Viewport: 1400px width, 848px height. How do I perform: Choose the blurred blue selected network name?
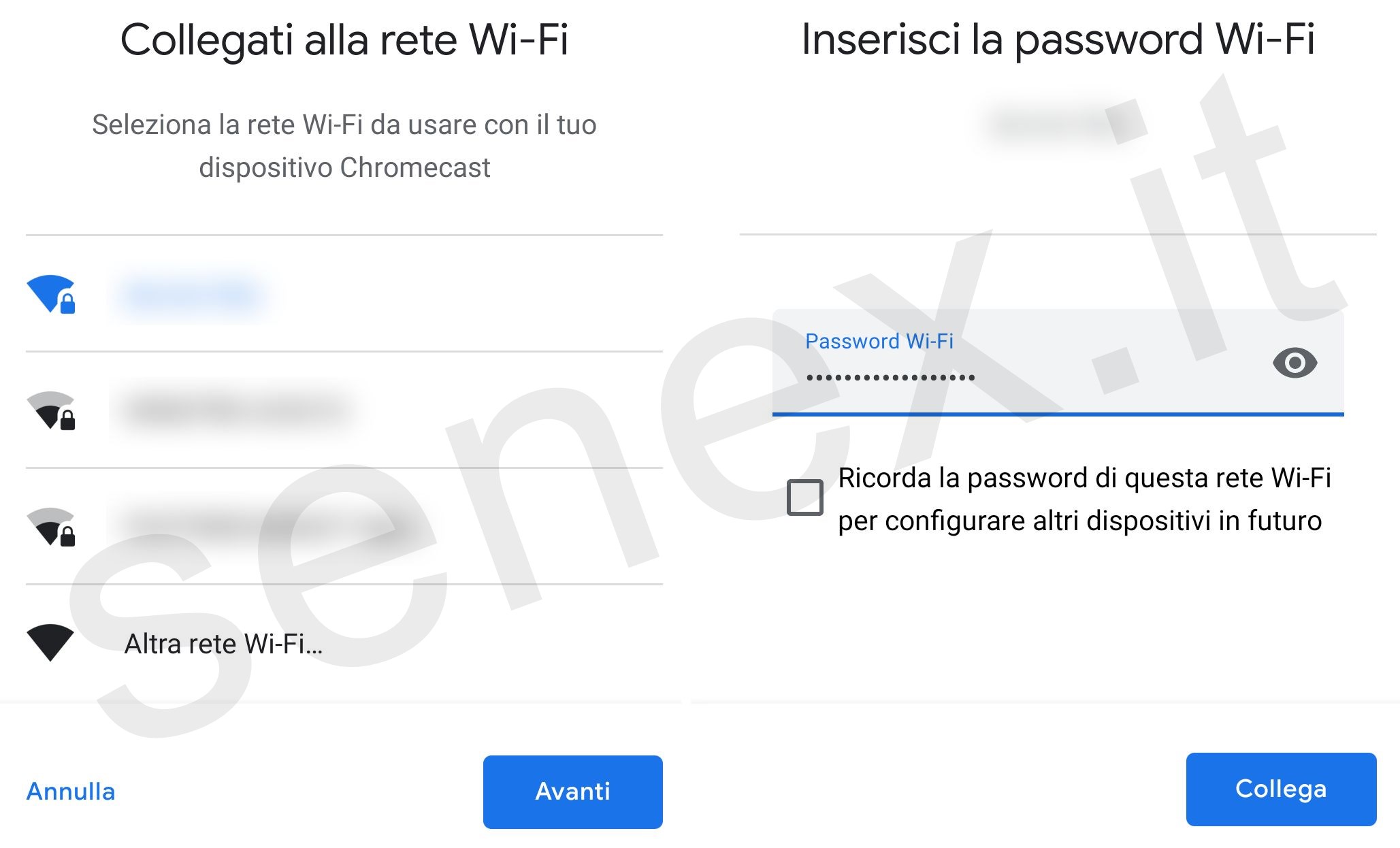[x=191, y=294]
